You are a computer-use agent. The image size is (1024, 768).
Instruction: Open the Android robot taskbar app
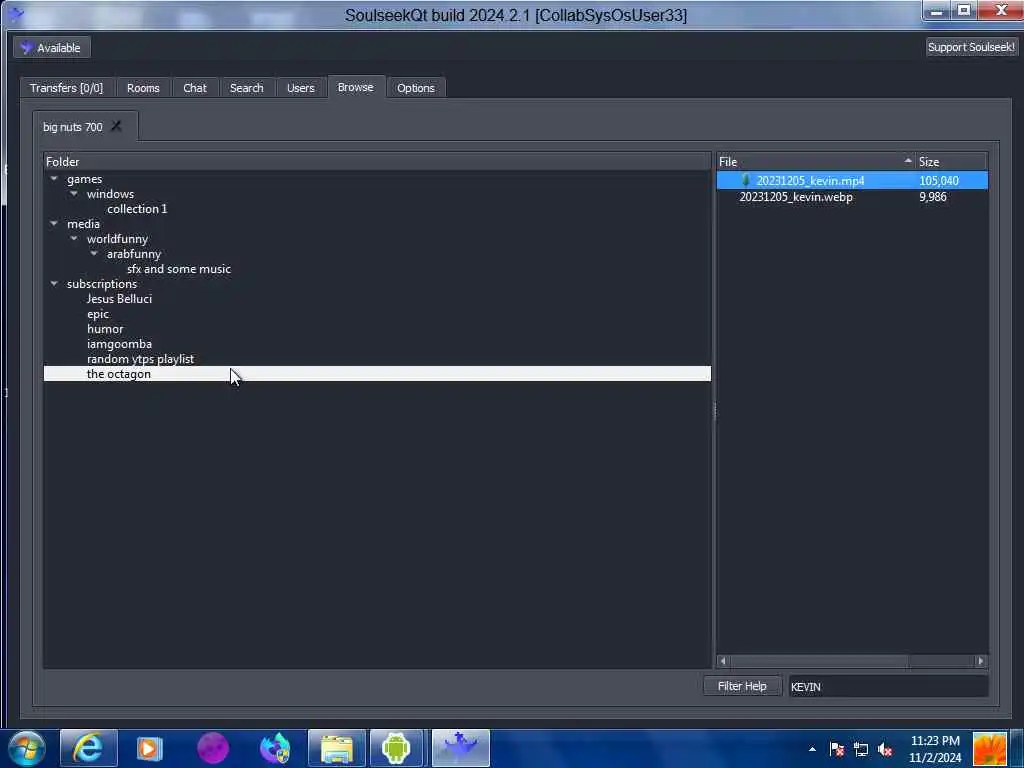click(x=396, y=748)
